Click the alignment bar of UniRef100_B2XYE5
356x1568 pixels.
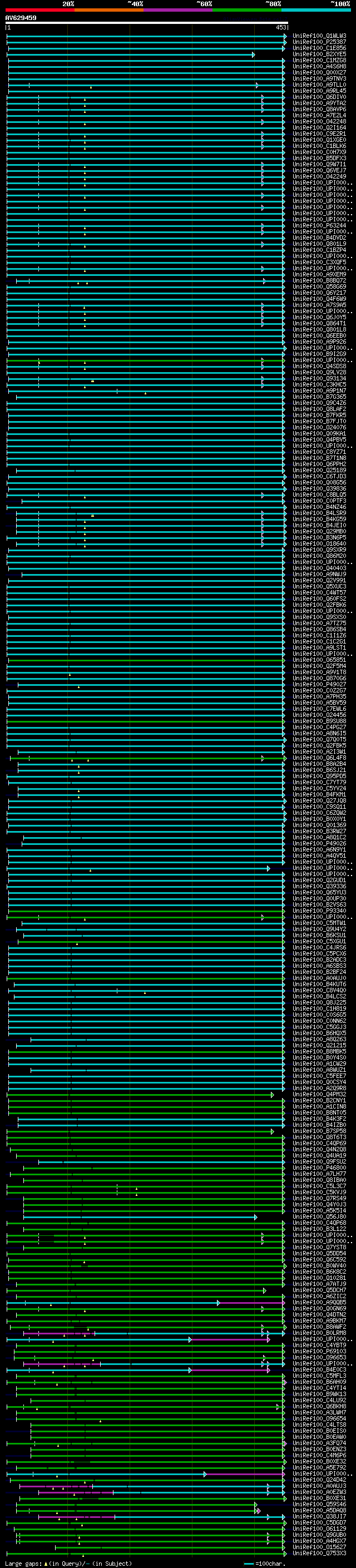[131, 55]
